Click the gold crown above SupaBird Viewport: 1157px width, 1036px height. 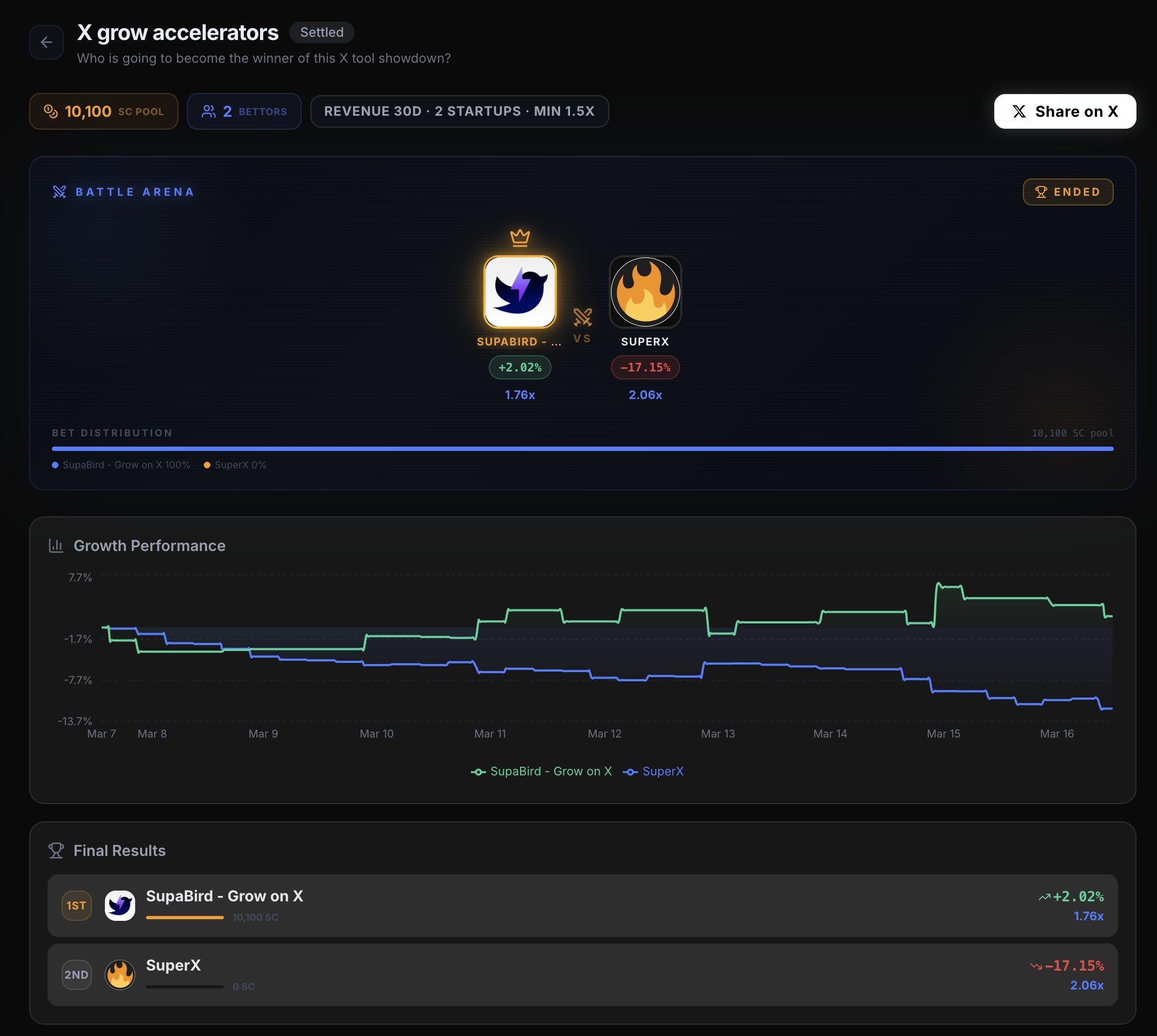520,237
